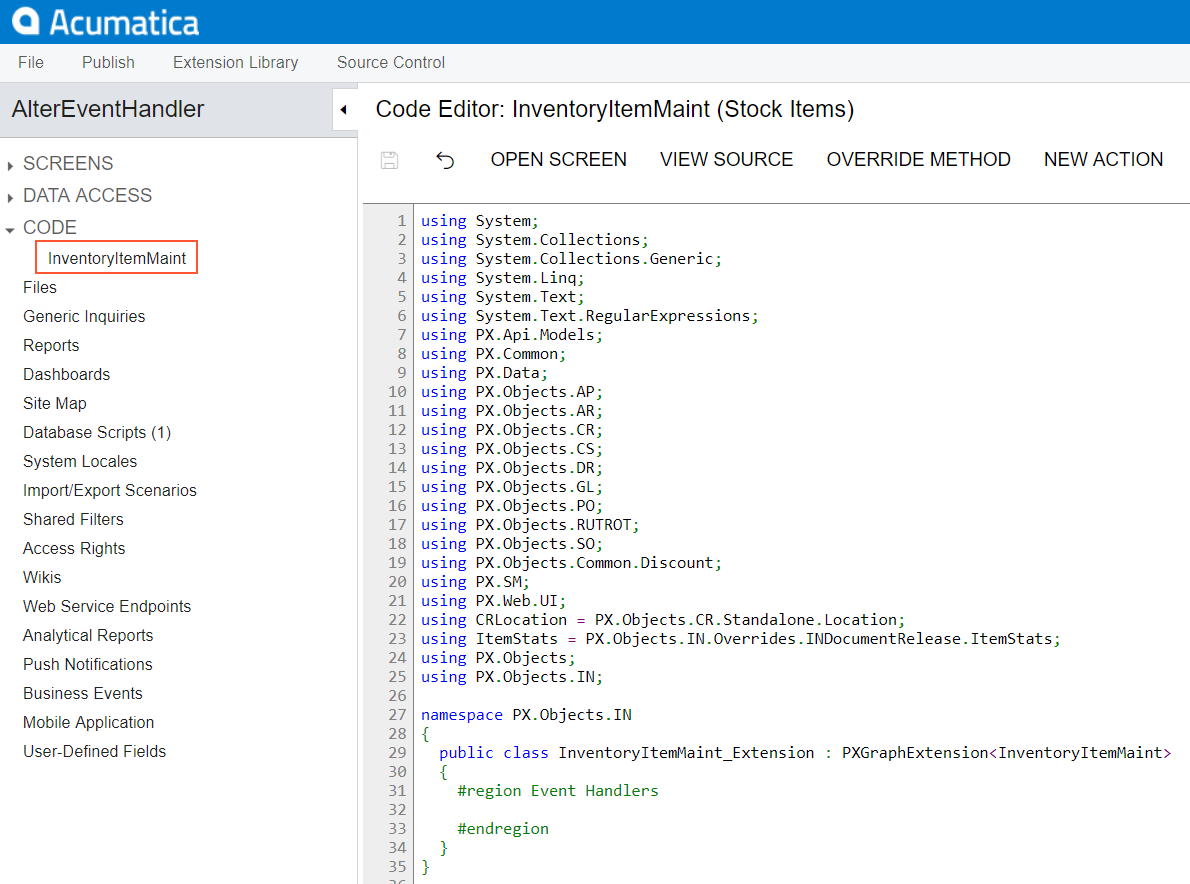1190x884 pixels.
Task: Collapse the CODE tree node
Action: tap(10, 229)
